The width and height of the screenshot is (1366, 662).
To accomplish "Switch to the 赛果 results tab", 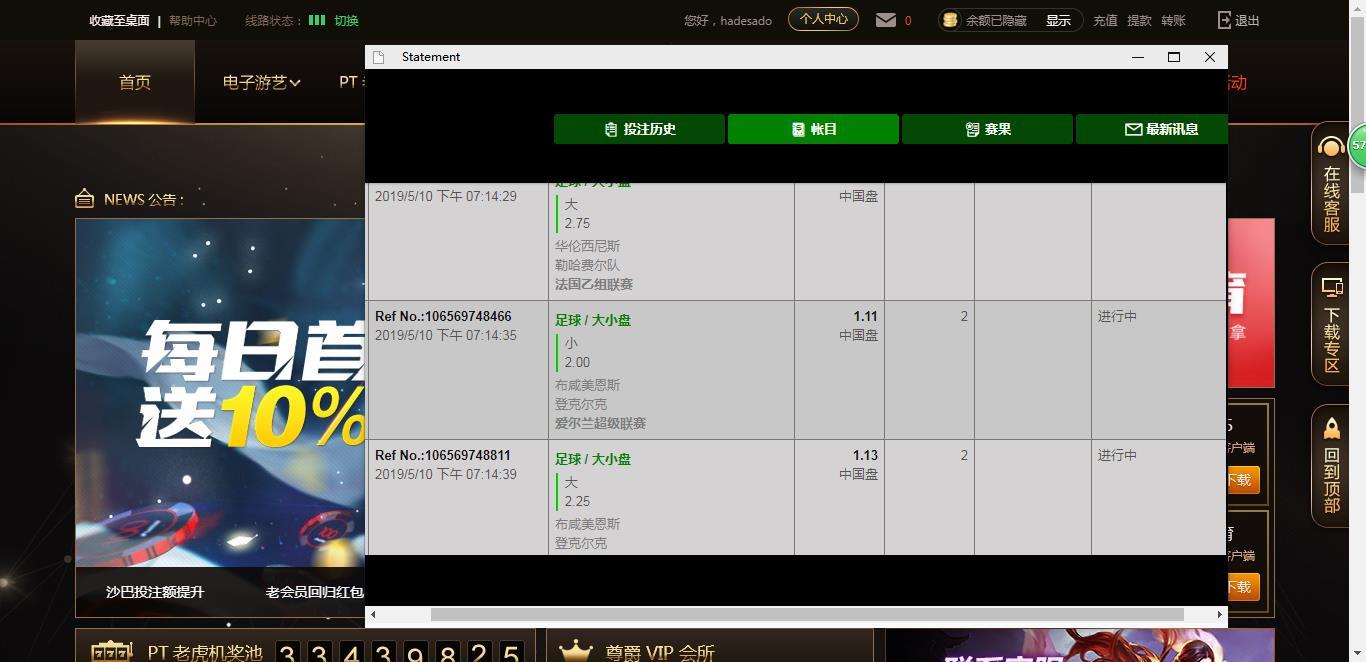I will pyautogui.click(x=987, y=129).
